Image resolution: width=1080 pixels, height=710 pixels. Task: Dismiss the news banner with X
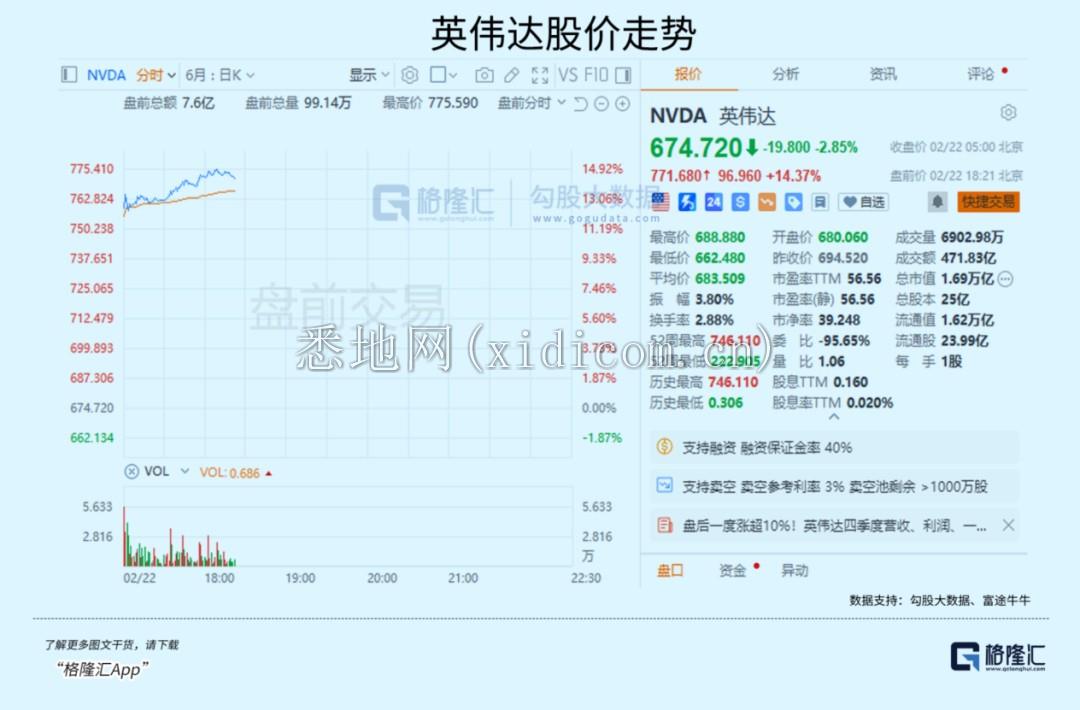pyautogui.click(x=1008, y=525)
